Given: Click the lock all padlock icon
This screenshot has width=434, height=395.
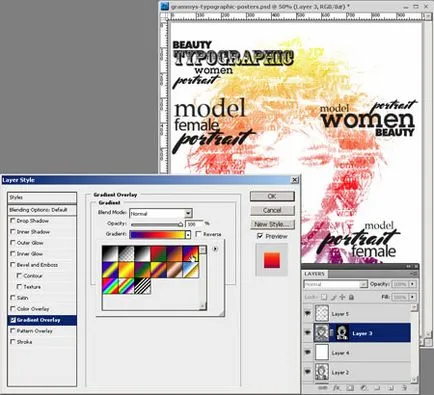Looking at the screenshot, I should (351, 297).
